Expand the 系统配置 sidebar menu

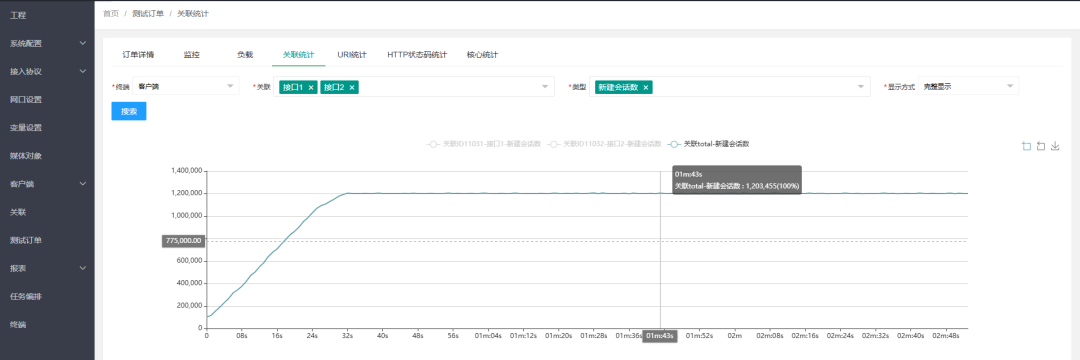coord(47,43)
